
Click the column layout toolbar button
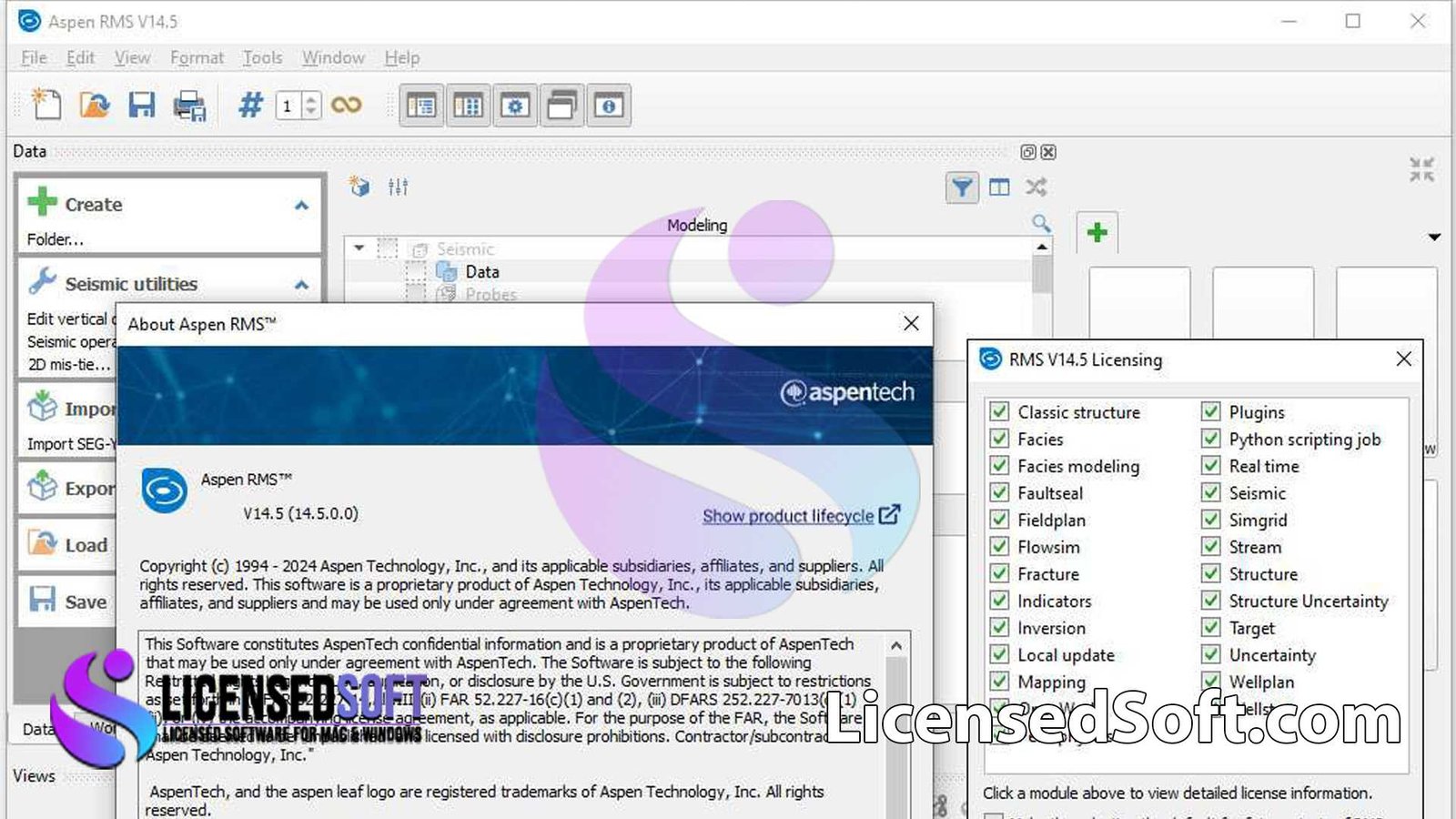click(468, 106)
